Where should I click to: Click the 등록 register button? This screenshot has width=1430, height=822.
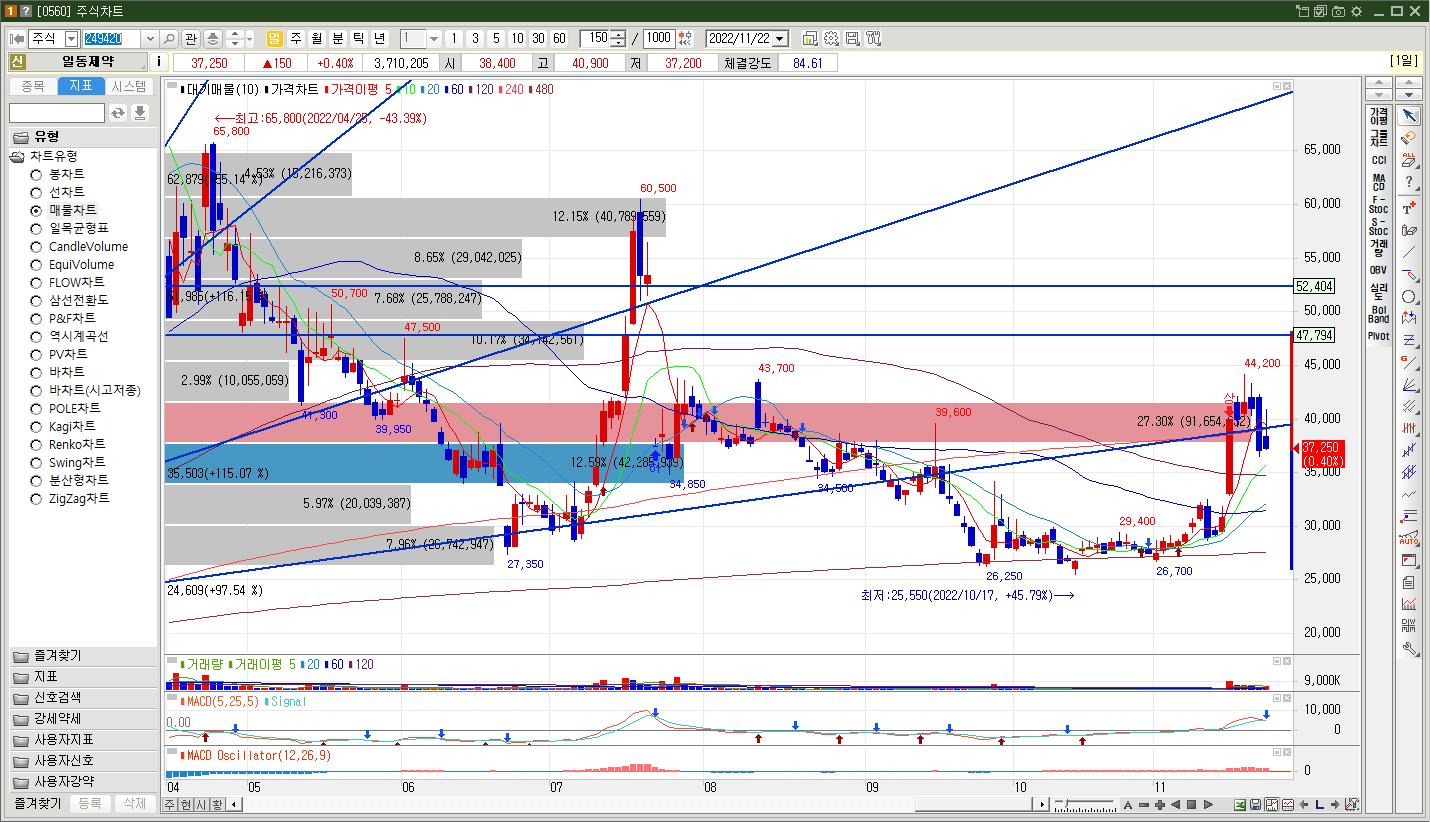point(90,804)
